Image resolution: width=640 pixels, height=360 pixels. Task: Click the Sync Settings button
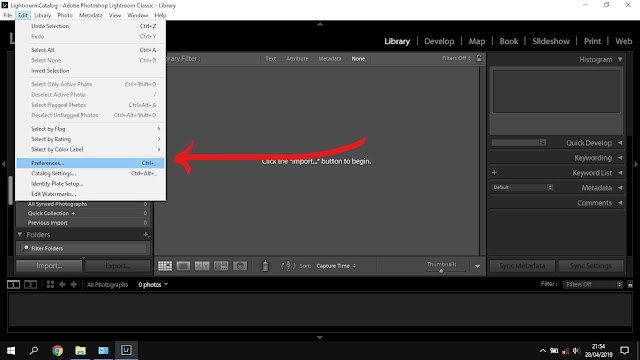pyautogui.click(x=591, y=266)
